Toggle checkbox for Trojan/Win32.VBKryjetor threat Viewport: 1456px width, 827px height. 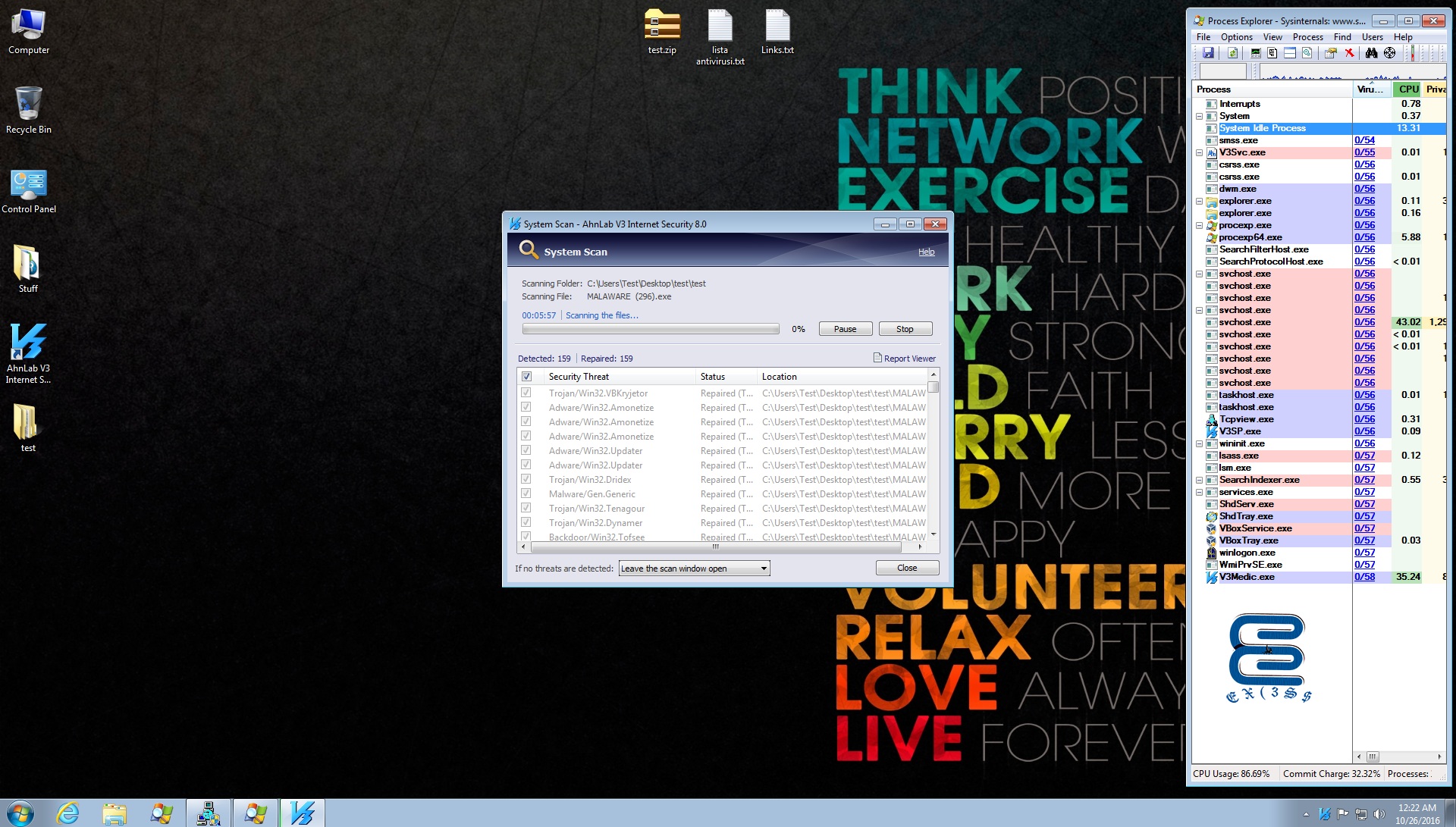[526, 393]
